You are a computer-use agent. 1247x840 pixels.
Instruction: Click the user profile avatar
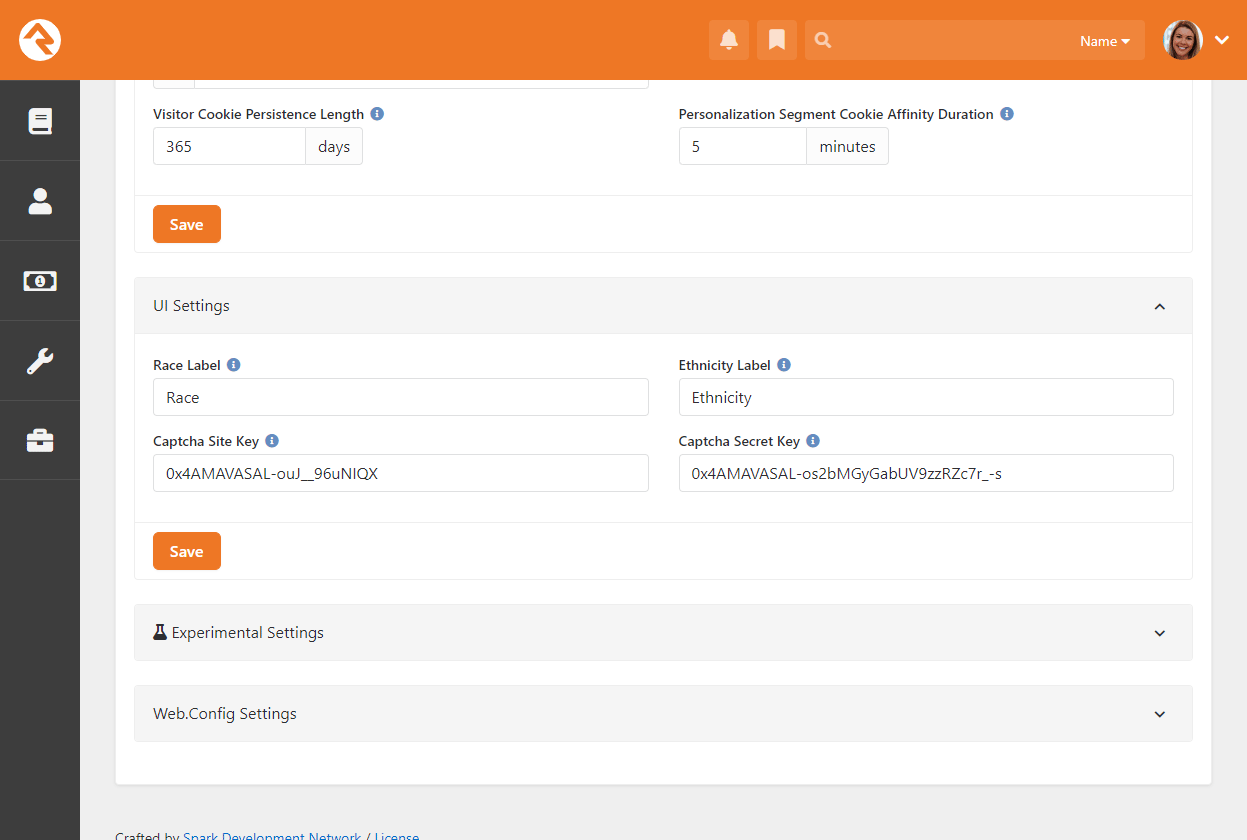click(1183, 40)
